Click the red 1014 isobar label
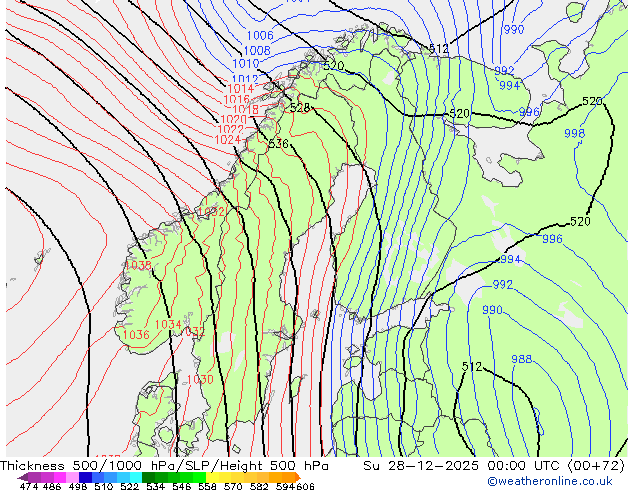The width and height of the screenshot is (634, 490). 241,89
